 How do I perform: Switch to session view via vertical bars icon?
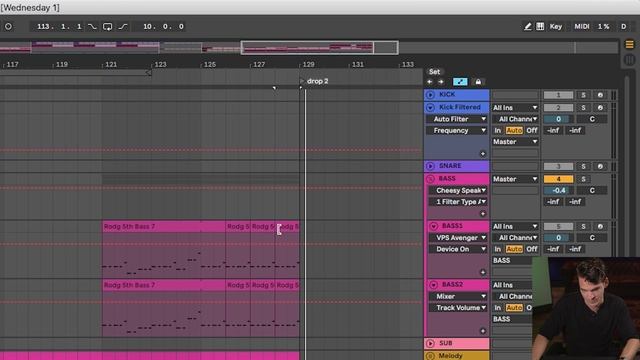629,60
